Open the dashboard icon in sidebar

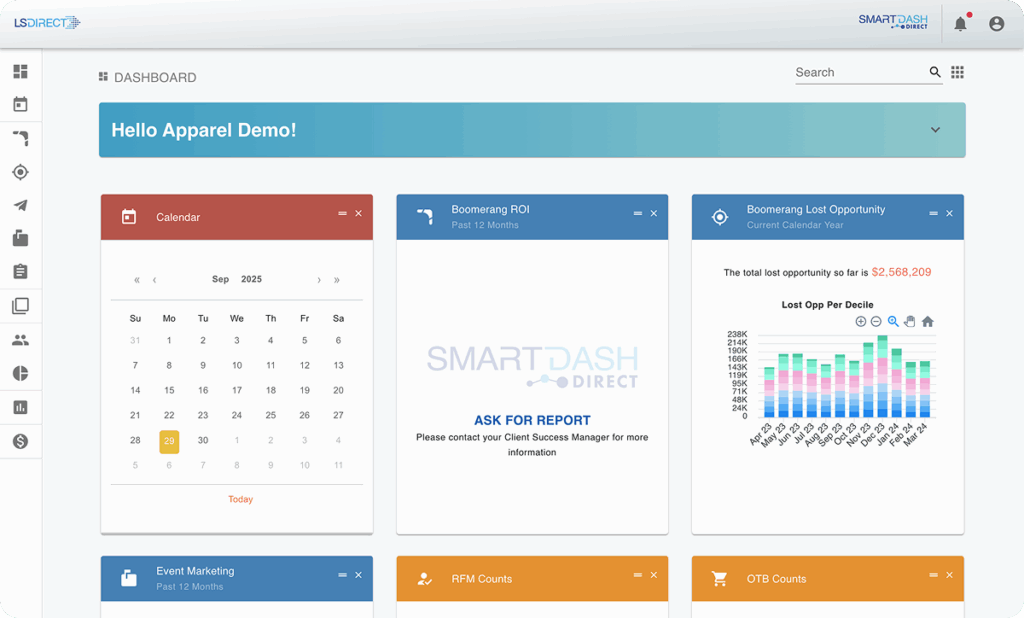coord(20,72)
